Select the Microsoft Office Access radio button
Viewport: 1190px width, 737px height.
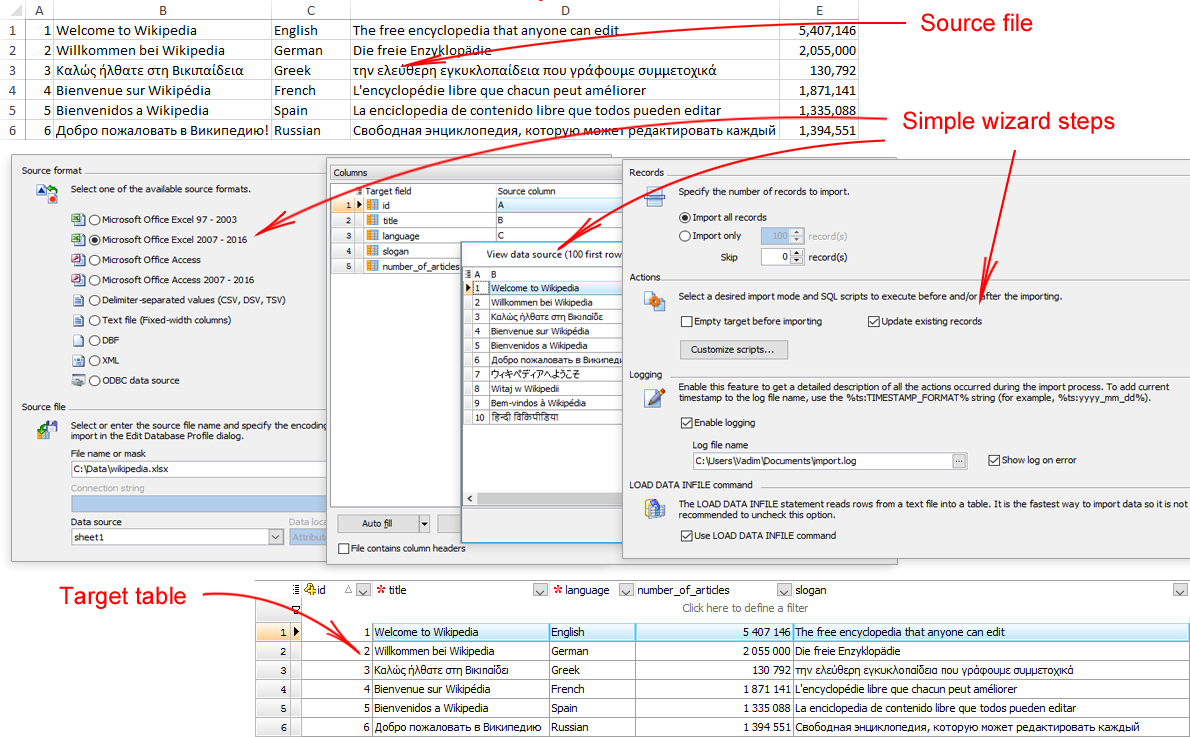[95, 259]
